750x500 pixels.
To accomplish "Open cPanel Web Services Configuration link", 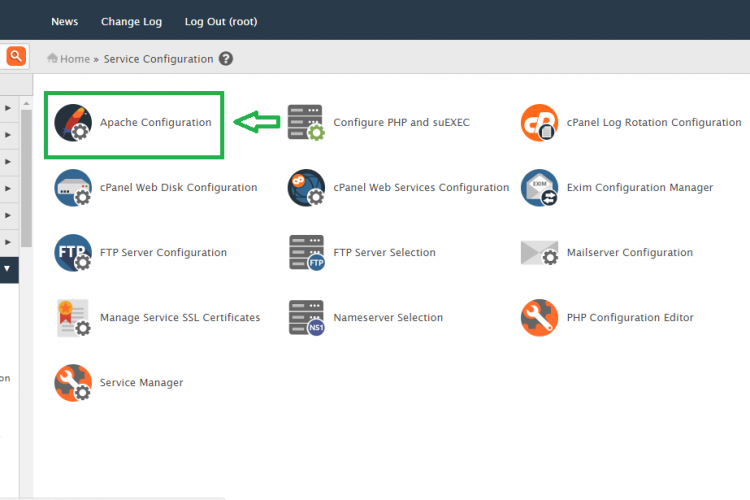I will (x=421, y=188).
